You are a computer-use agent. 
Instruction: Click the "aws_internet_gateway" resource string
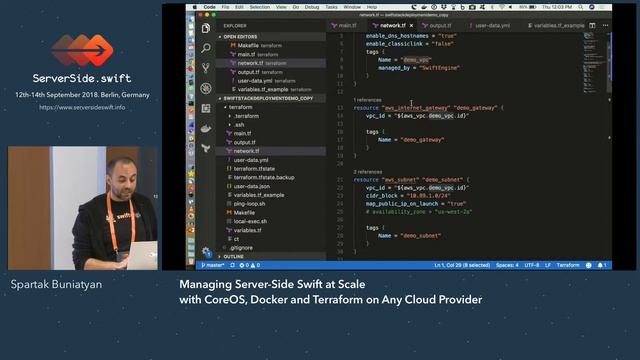pos(416,108)
